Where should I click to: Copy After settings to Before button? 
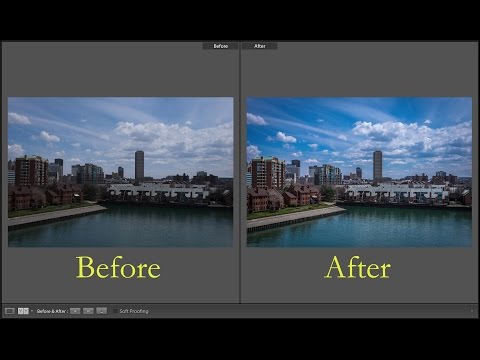coord(88,311)
